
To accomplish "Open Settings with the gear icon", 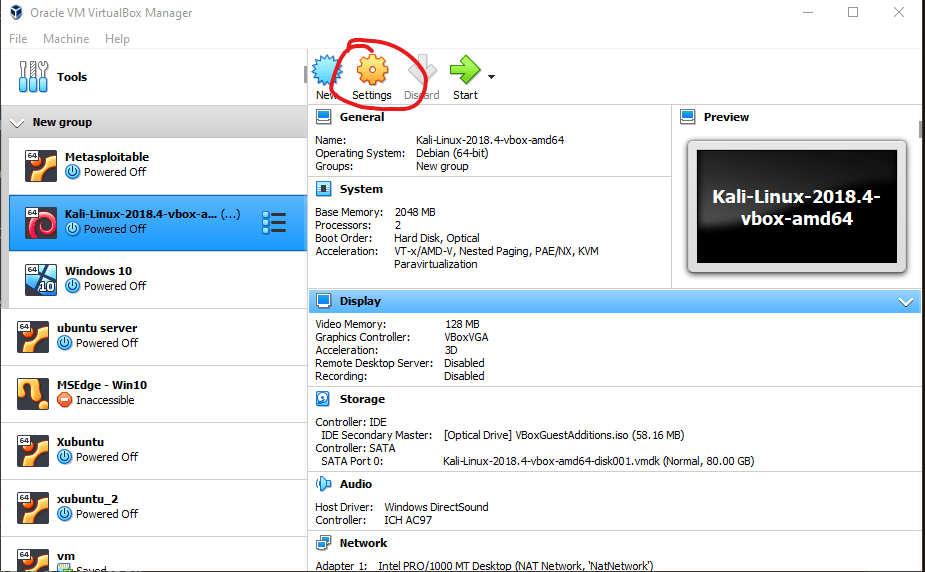I will [372, 70].
